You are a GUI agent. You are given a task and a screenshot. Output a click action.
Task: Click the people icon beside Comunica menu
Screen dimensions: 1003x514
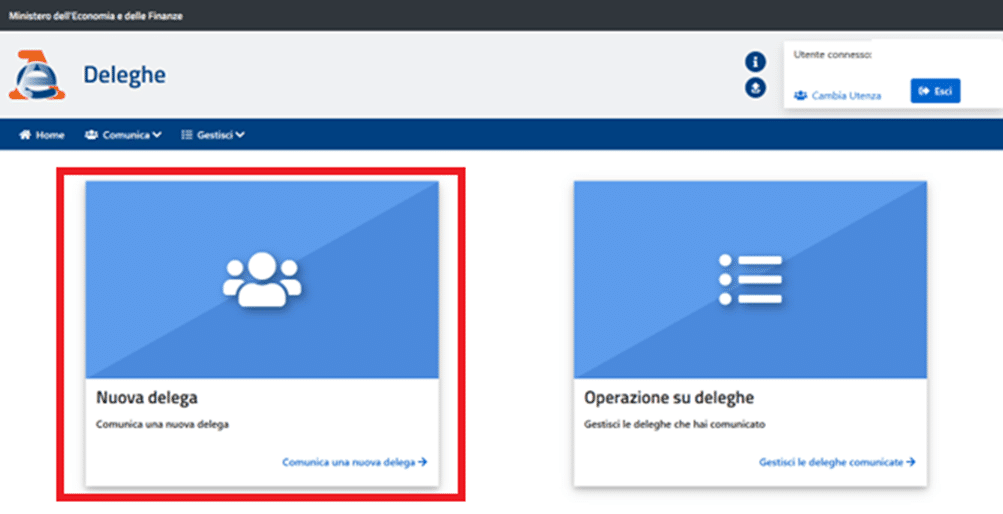(91, 135)
